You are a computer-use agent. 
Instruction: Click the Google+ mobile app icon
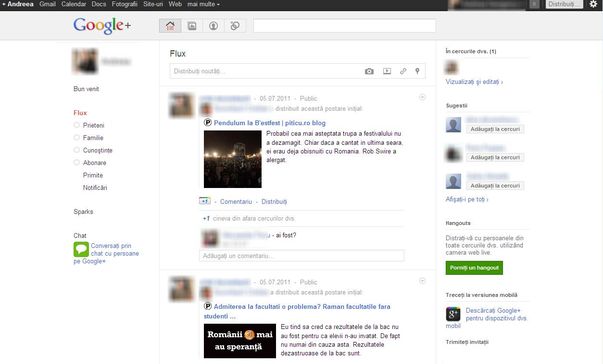(453, 314)
